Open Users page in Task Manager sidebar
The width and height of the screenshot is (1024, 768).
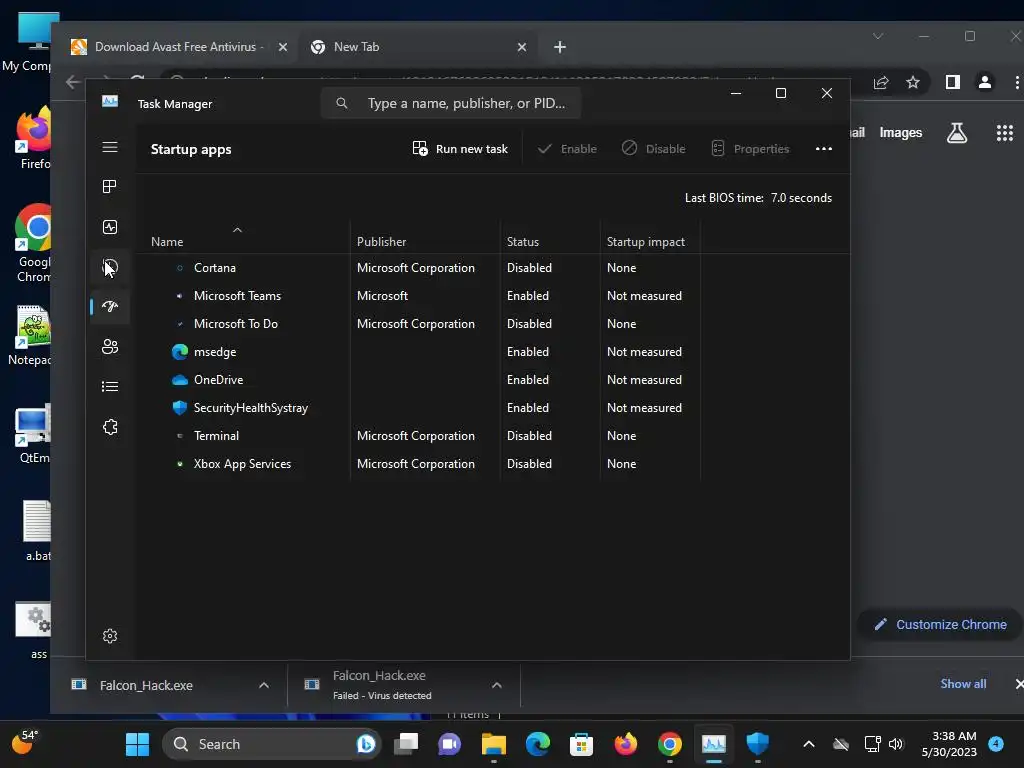pos(110,347)
